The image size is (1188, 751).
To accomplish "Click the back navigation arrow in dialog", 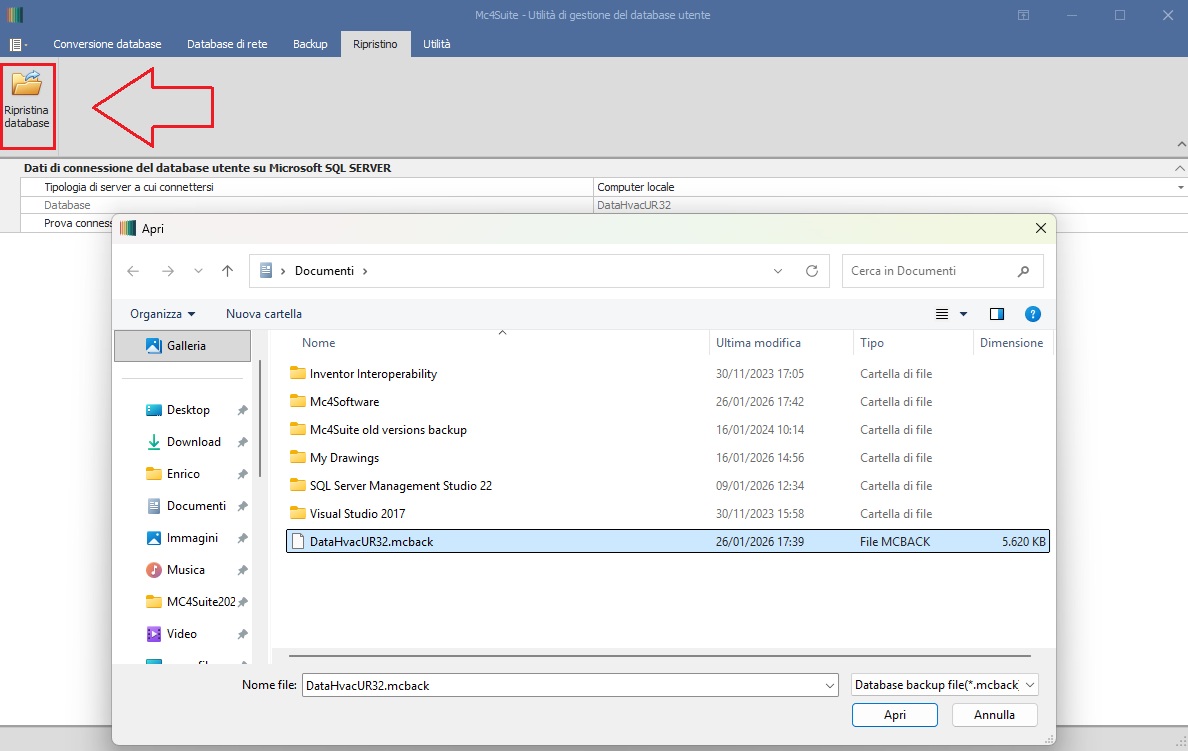I will coord(133,271).
